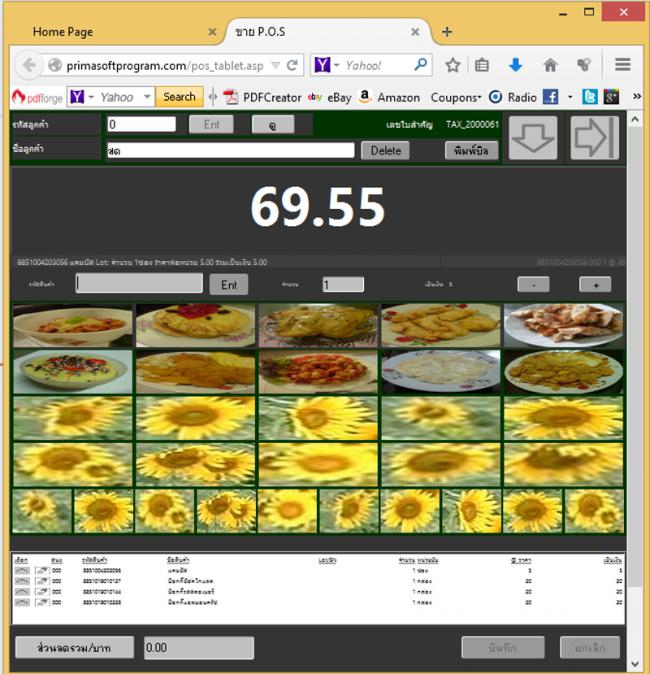Click the large right-arrow-to-bar POS button
The width and height of the screenshot is (650, 674).
pyautogui.click(x=595, y=138)
